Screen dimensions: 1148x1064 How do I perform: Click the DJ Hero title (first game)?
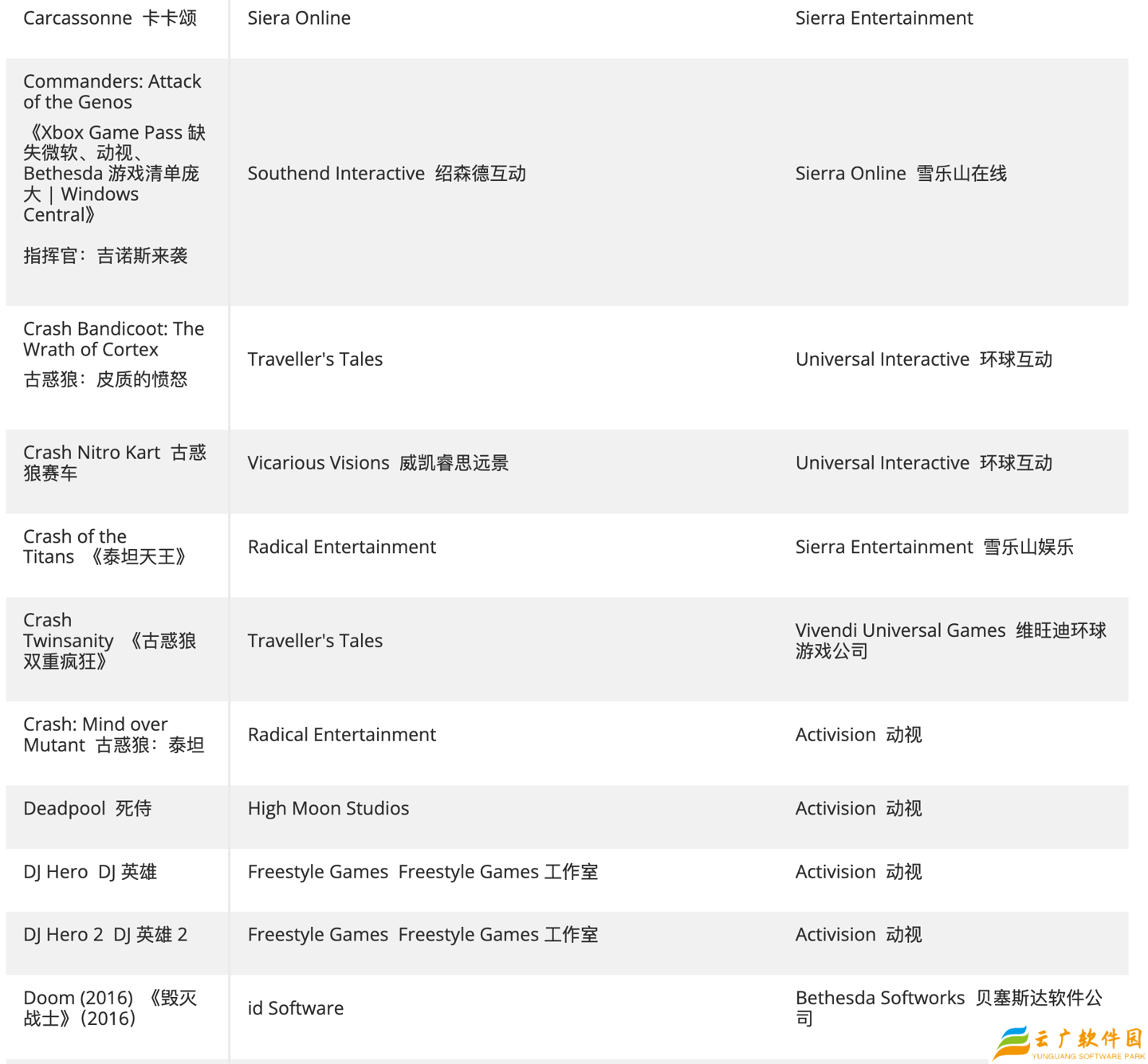[90, 872]
